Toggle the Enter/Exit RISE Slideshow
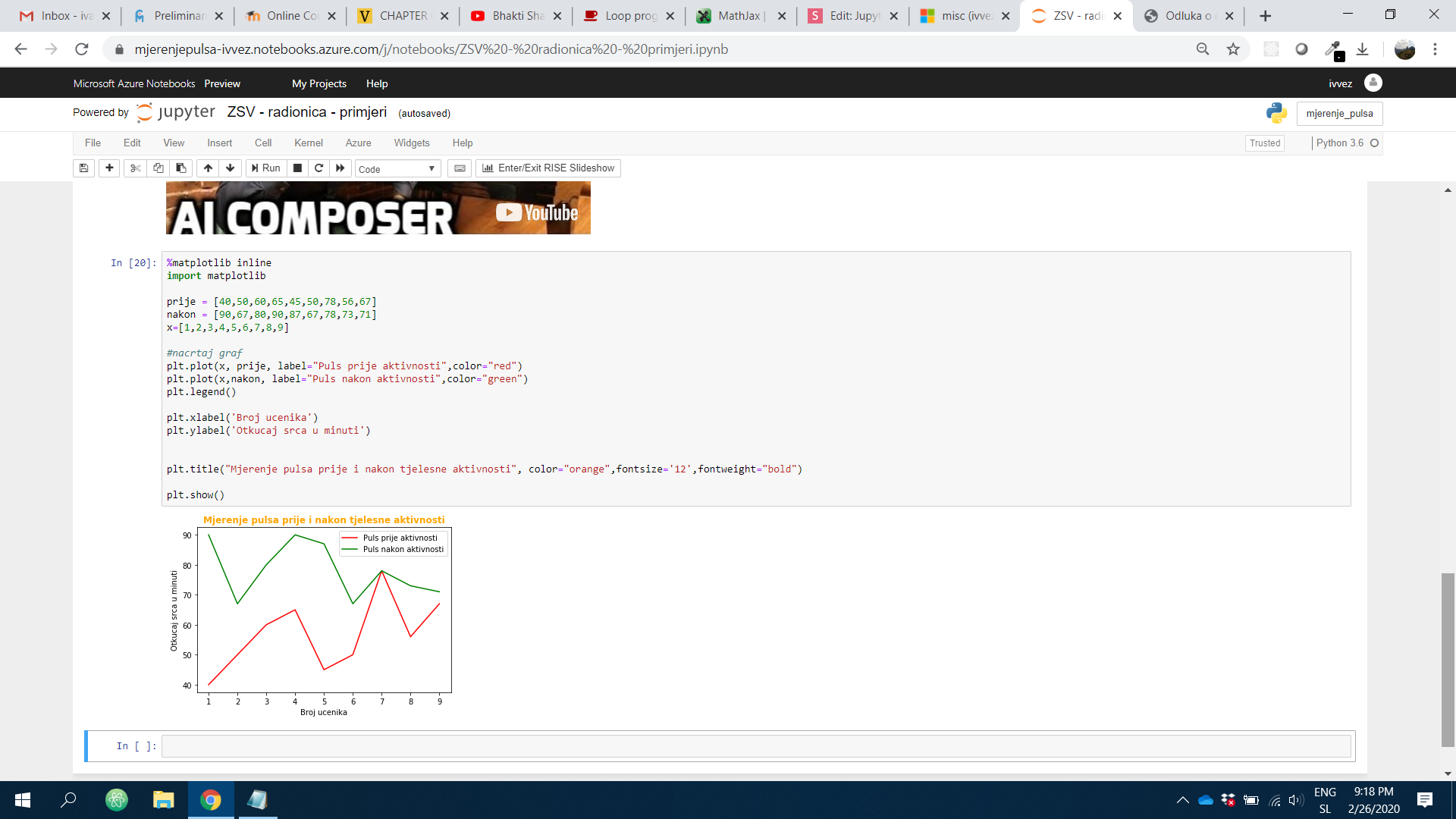Viewport: 1456px width, 819px height. 548,168
